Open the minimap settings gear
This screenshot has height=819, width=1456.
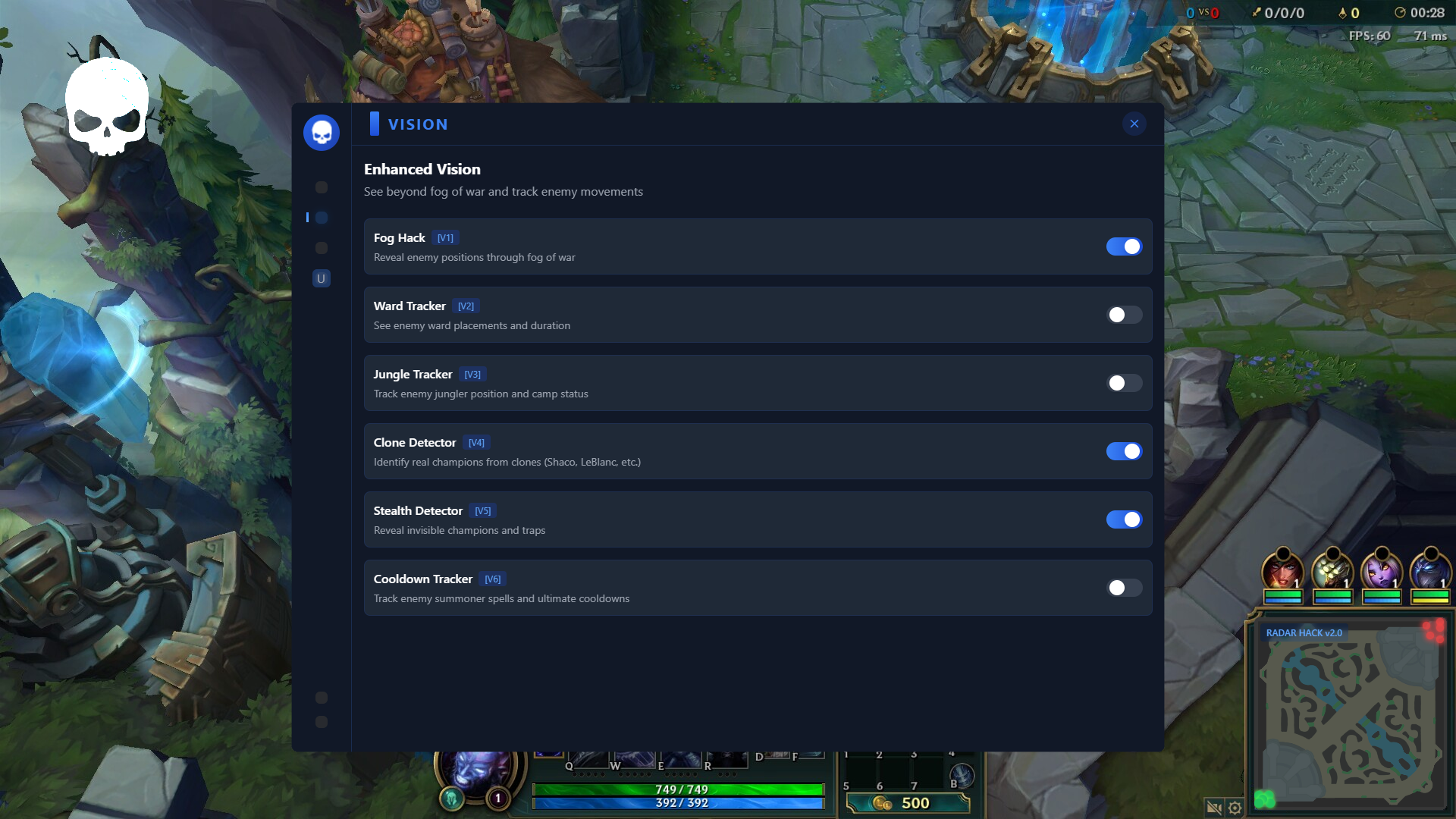click(x=1235, y=808)
